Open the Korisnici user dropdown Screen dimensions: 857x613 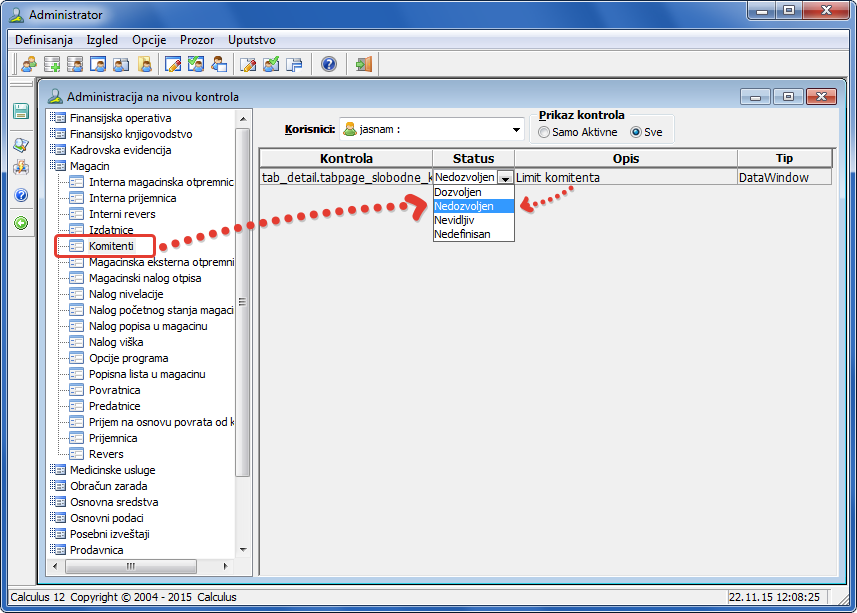(x=517, y=130)
